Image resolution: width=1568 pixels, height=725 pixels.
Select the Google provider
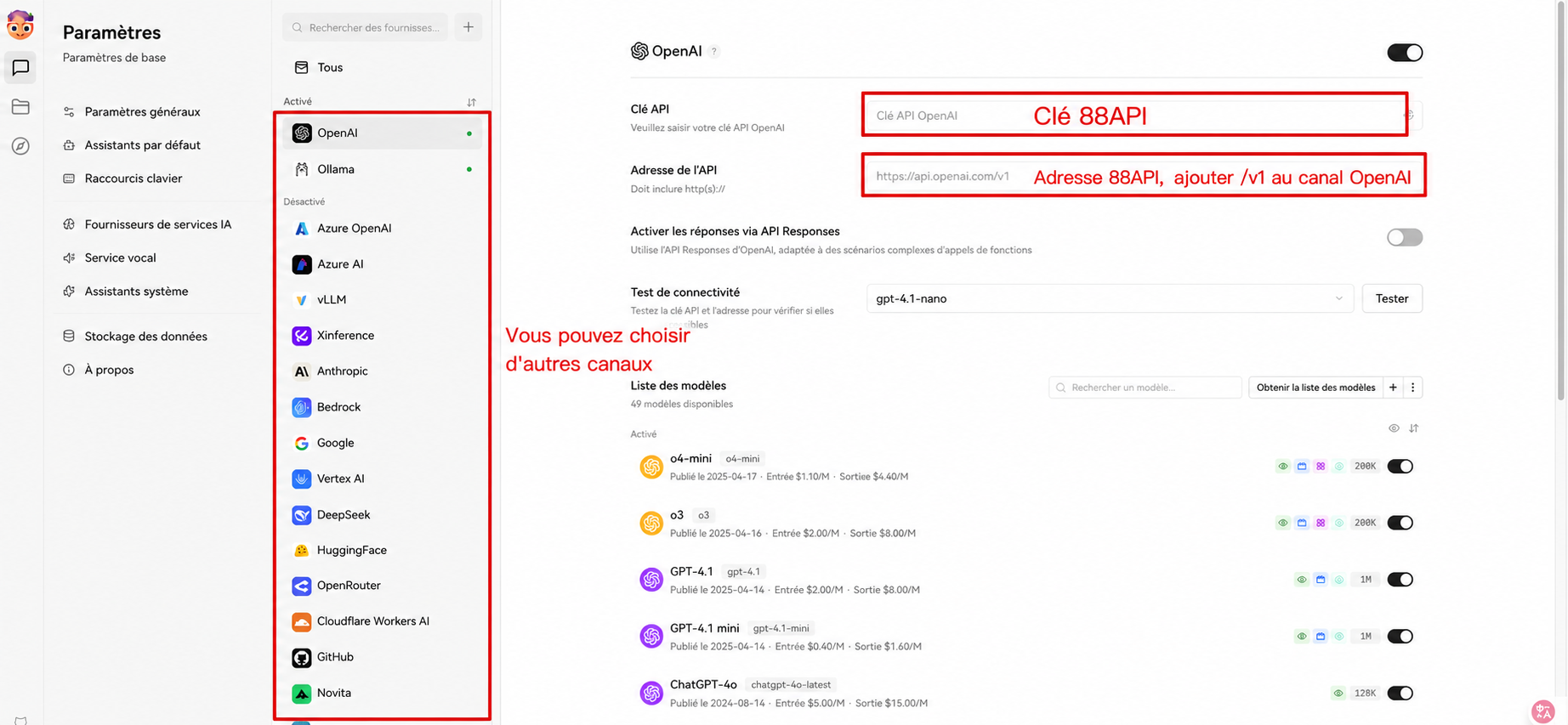pos(382,443)
